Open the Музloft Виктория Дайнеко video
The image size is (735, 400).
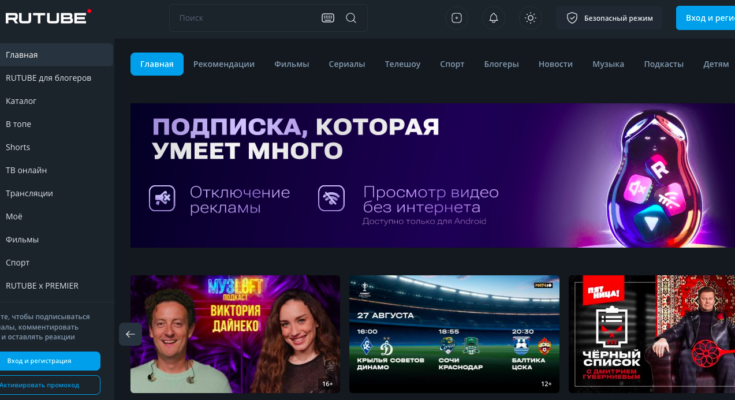(235, 334)
